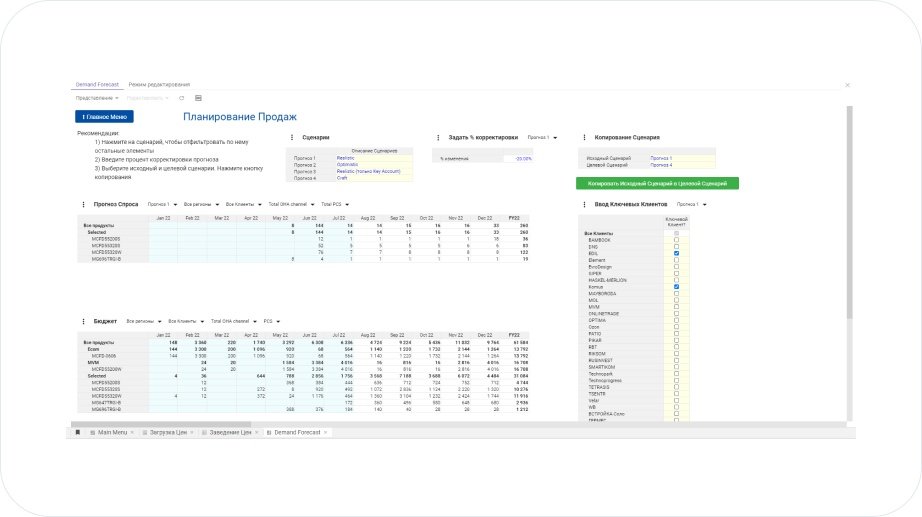Click the Главное Меню button
The image size is (922, 517).
pos(104,117)
